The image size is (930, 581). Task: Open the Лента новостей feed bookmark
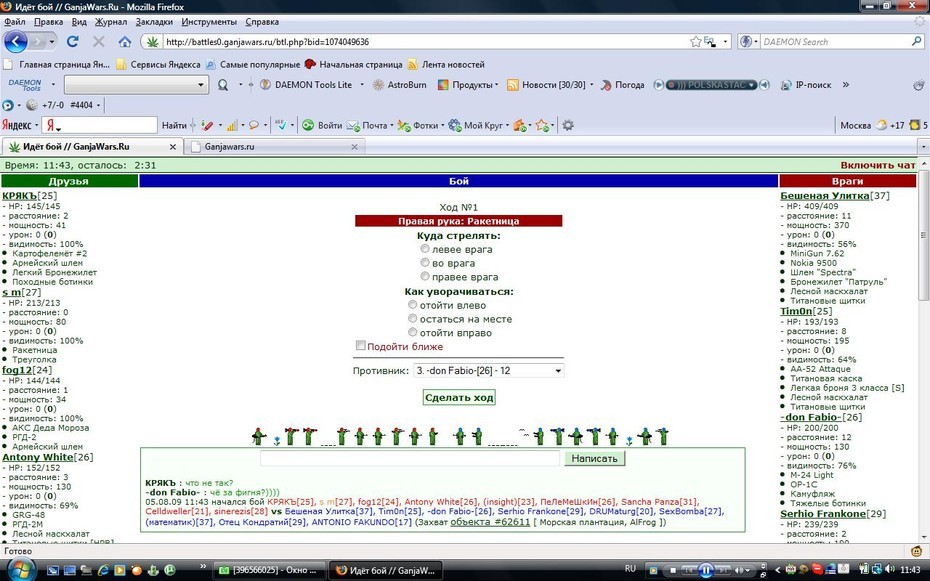click(446, 65)
